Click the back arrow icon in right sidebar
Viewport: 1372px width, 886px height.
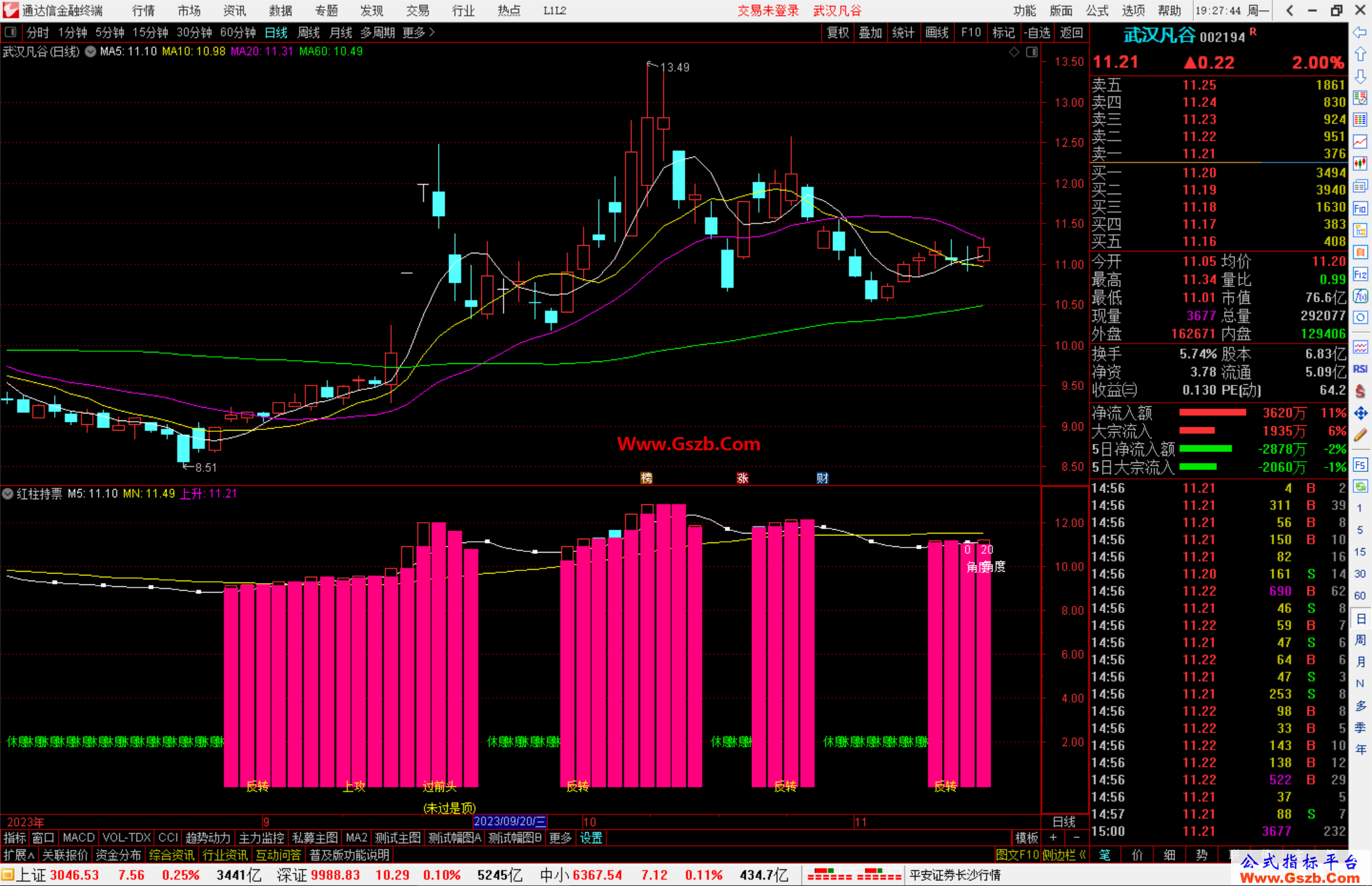(1360, 32)
